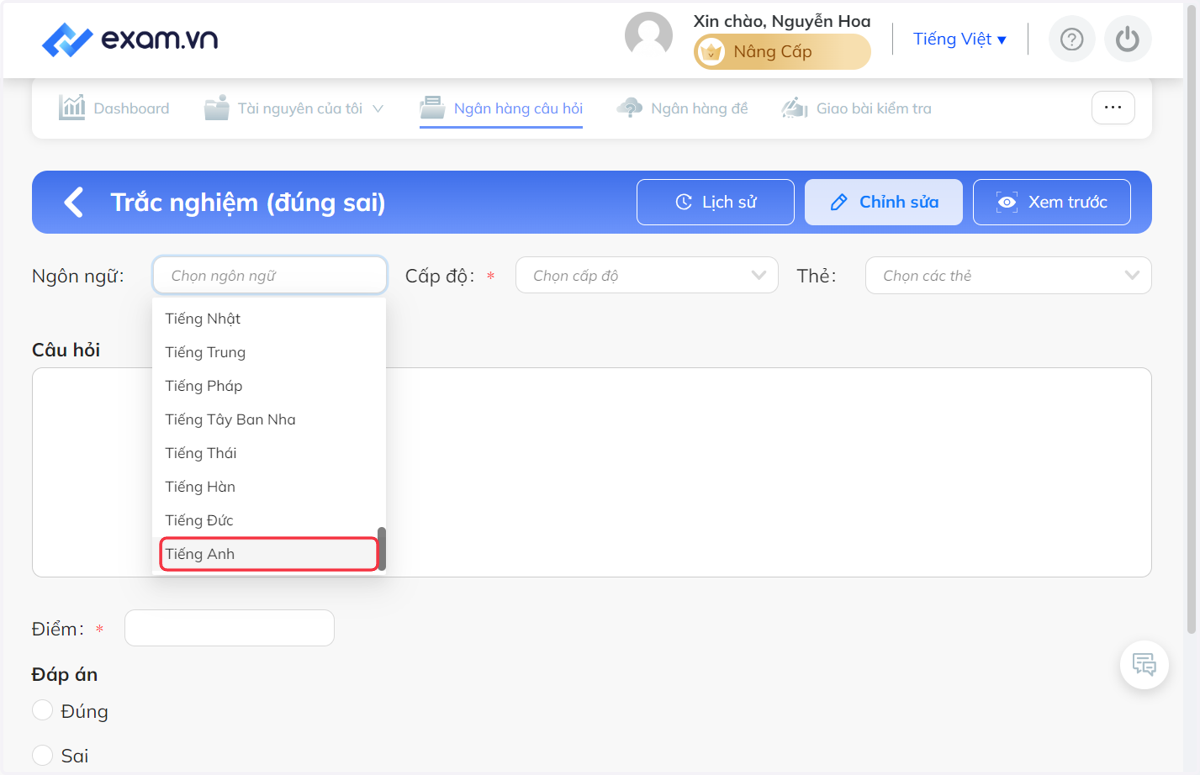Image resolution: width=1200 pixels, height=775 pixels.
Task: Choose Tiếng Anh from the language list
Action: click(x=269, y=554)
